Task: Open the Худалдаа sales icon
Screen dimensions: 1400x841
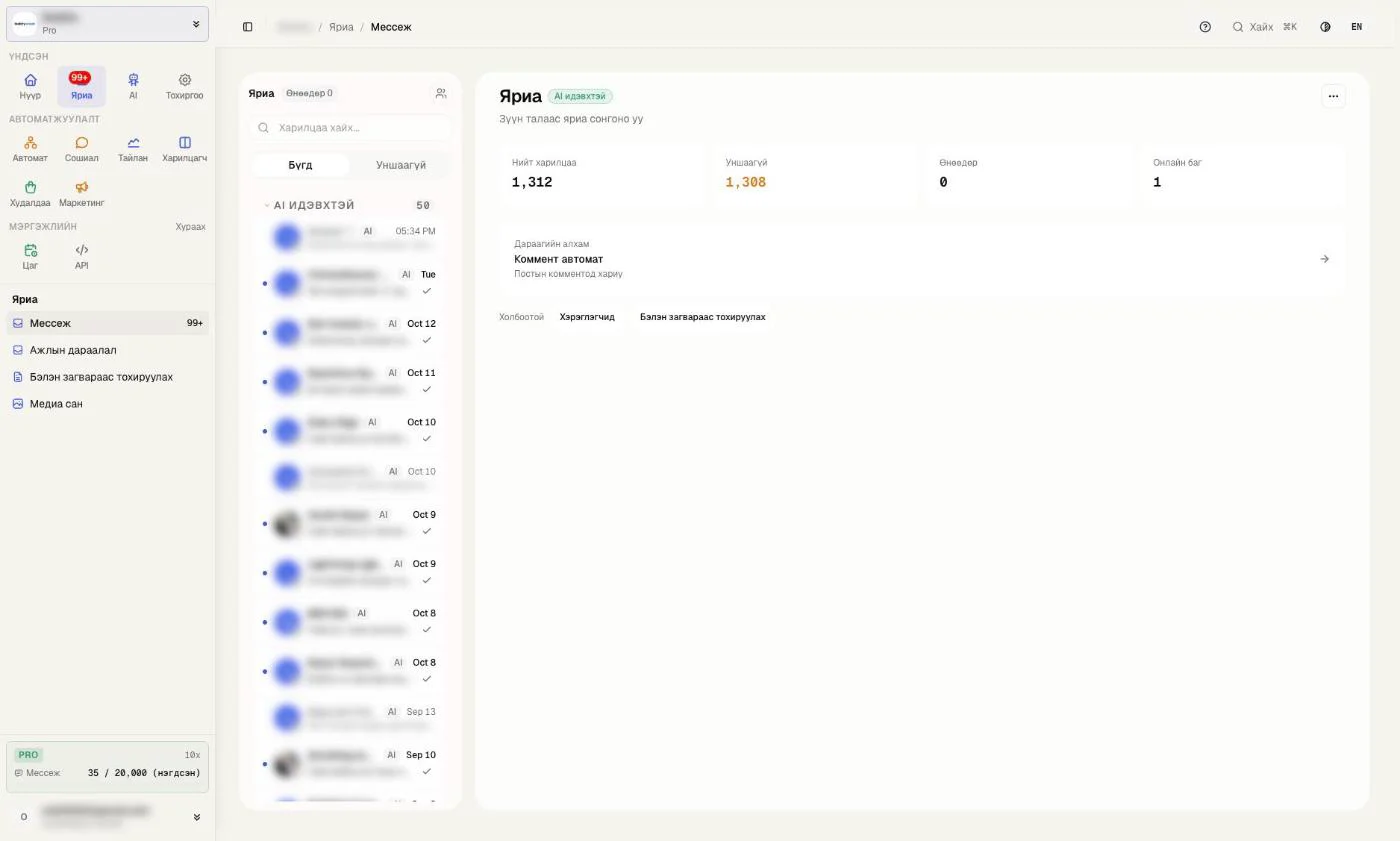Action: click(x=30, y=194)
